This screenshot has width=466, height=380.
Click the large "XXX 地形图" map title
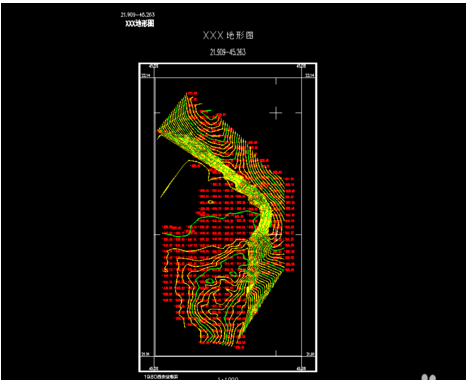pos(228,35)
